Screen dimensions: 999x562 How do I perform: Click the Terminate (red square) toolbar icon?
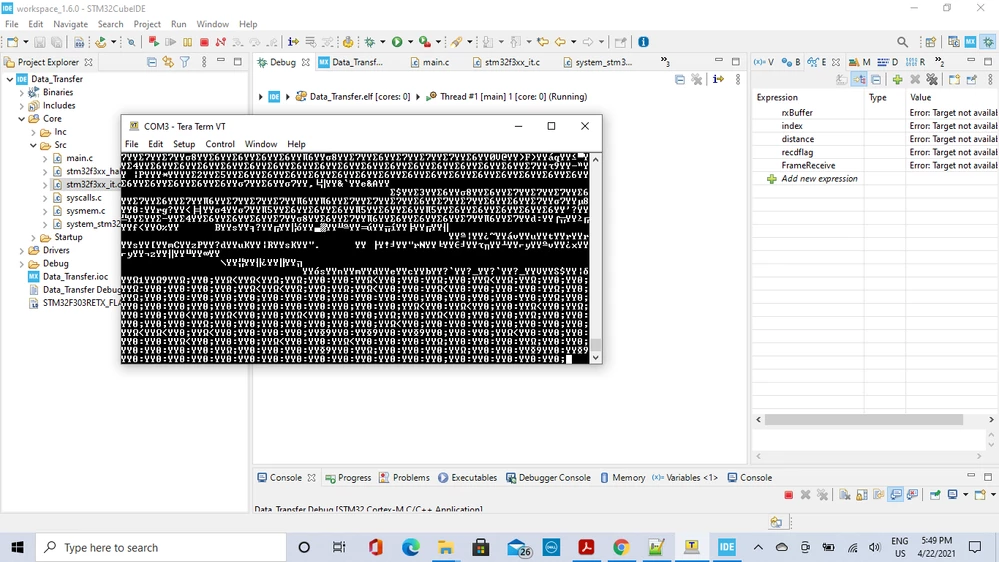204,42
